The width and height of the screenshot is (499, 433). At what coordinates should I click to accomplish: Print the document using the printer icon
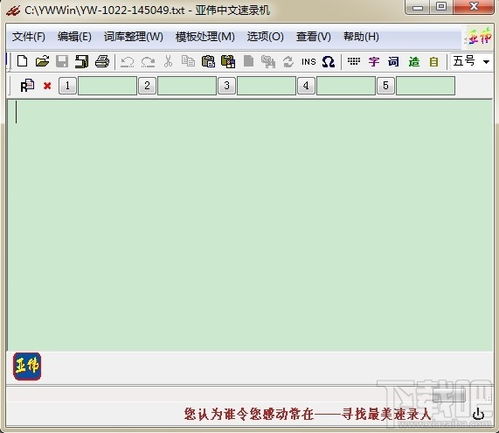(102, 62)
